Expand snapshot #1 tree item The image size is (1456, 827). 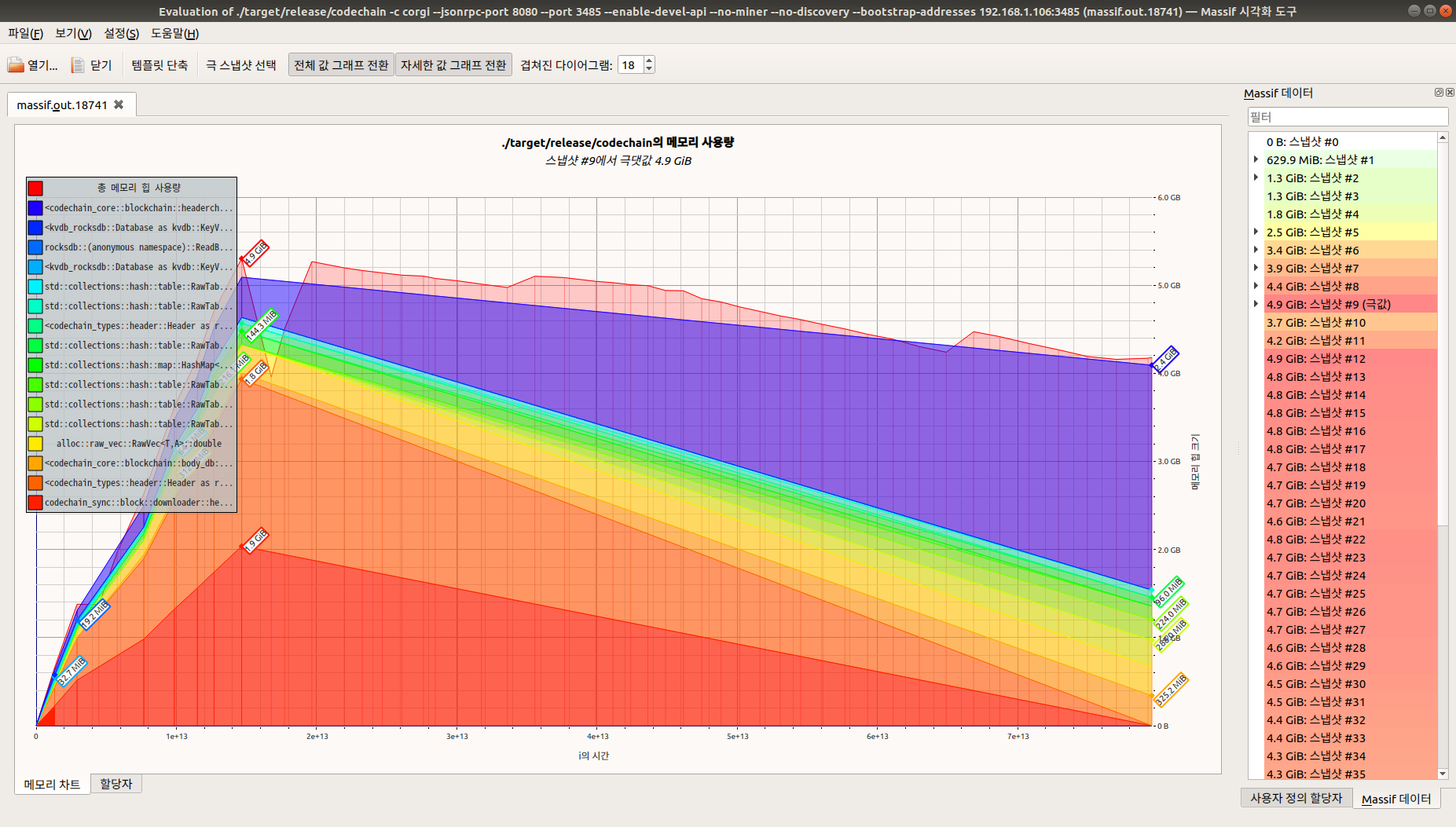(1256, 159)
